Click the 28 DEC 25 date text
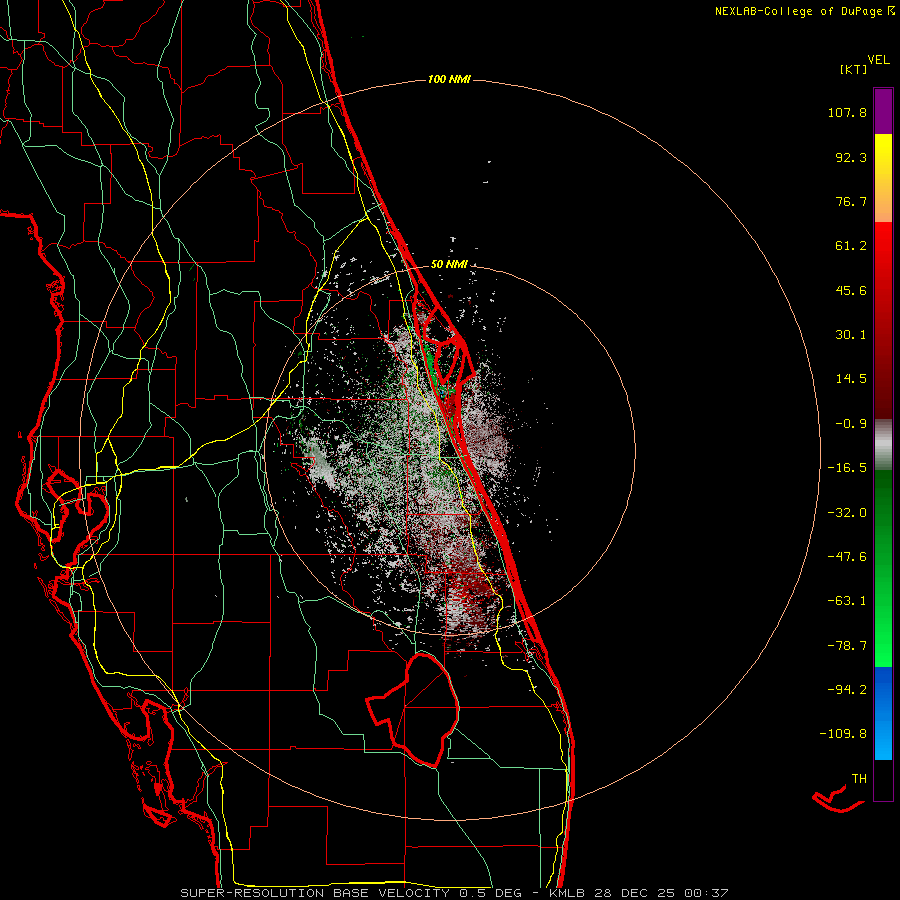Image resolution: width=900 pixels, height=900 pixels. (634, 893)
